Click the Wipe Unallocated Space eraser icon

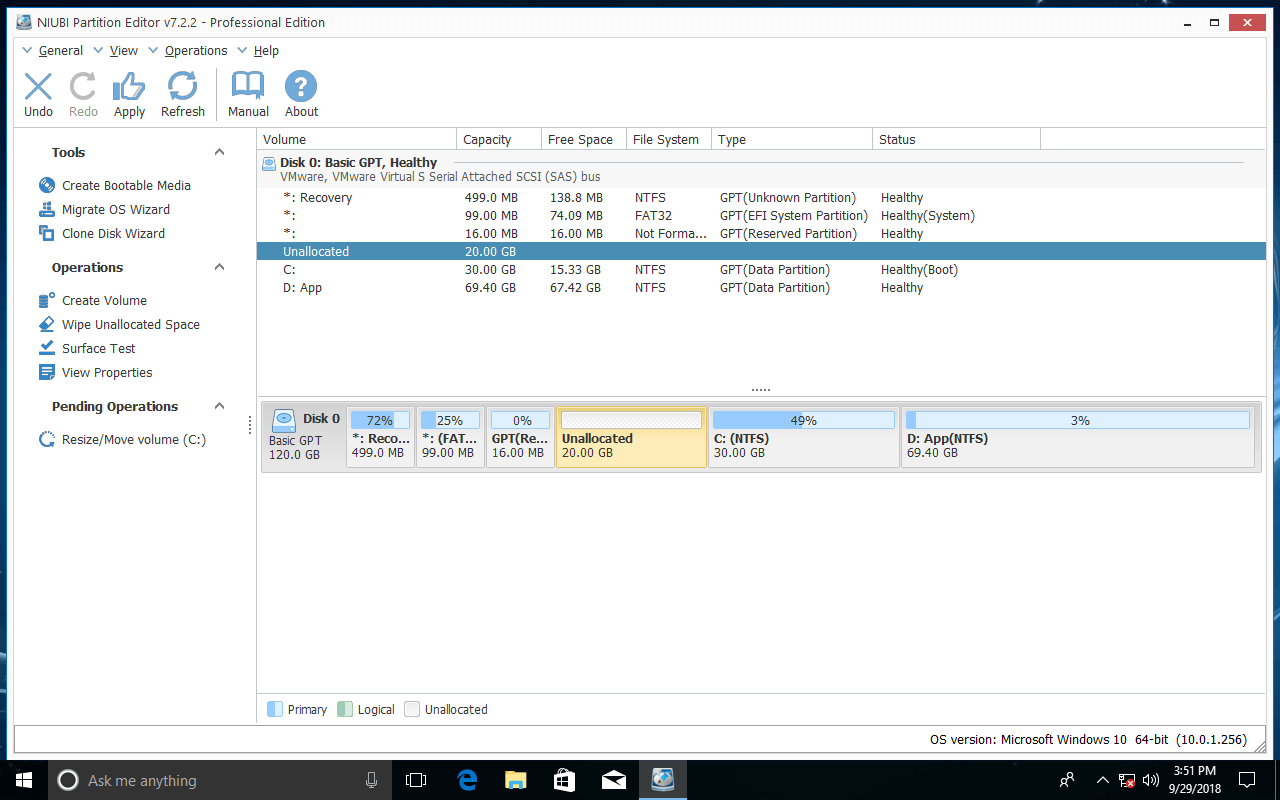[46, 324]
